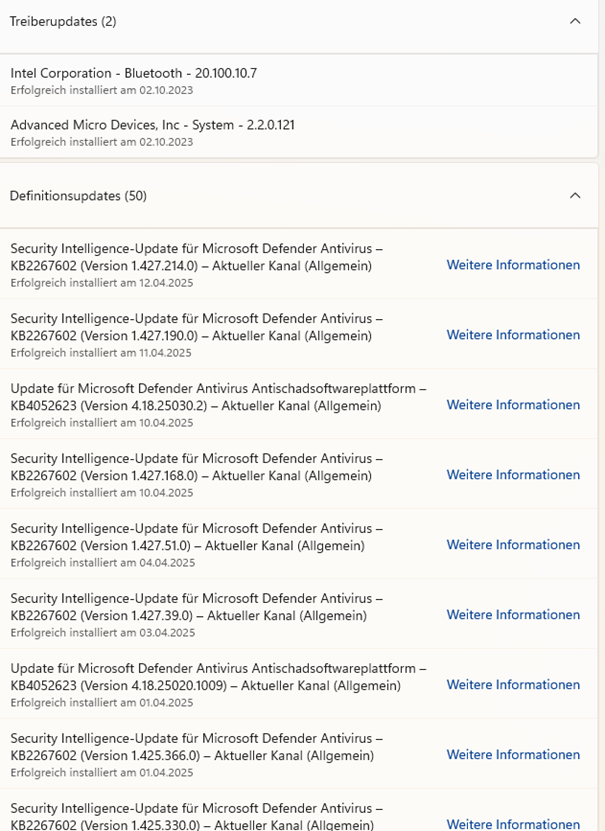Click the Security Intelligence-Update version 1.427.168.0 title
Image resolution: width=605 pixels, height=831 pixels.
coord(197,467)
